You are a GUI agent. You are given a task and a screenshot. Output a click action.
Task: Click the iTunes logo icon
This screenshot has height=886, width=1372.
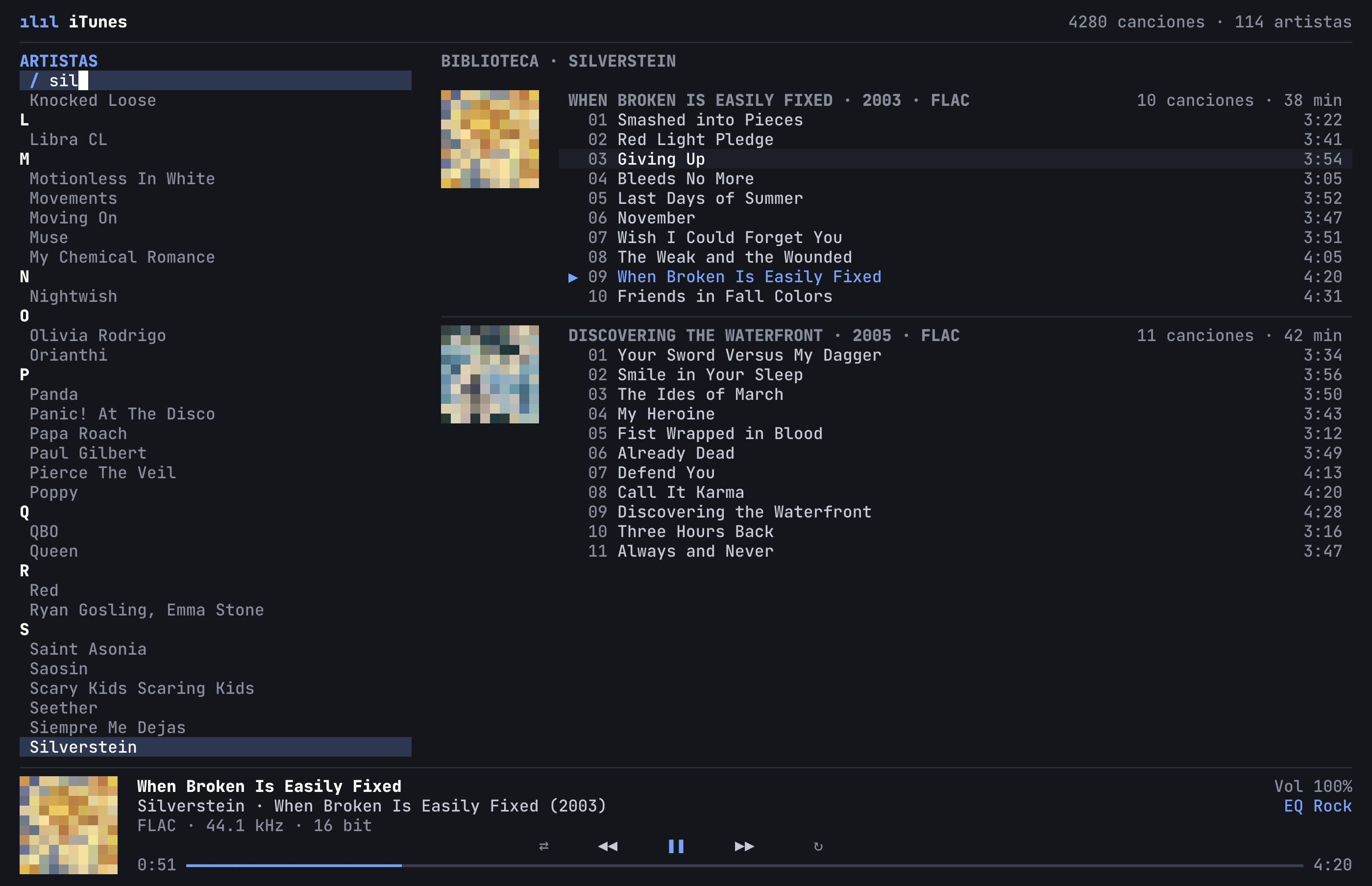coord(39,22)
